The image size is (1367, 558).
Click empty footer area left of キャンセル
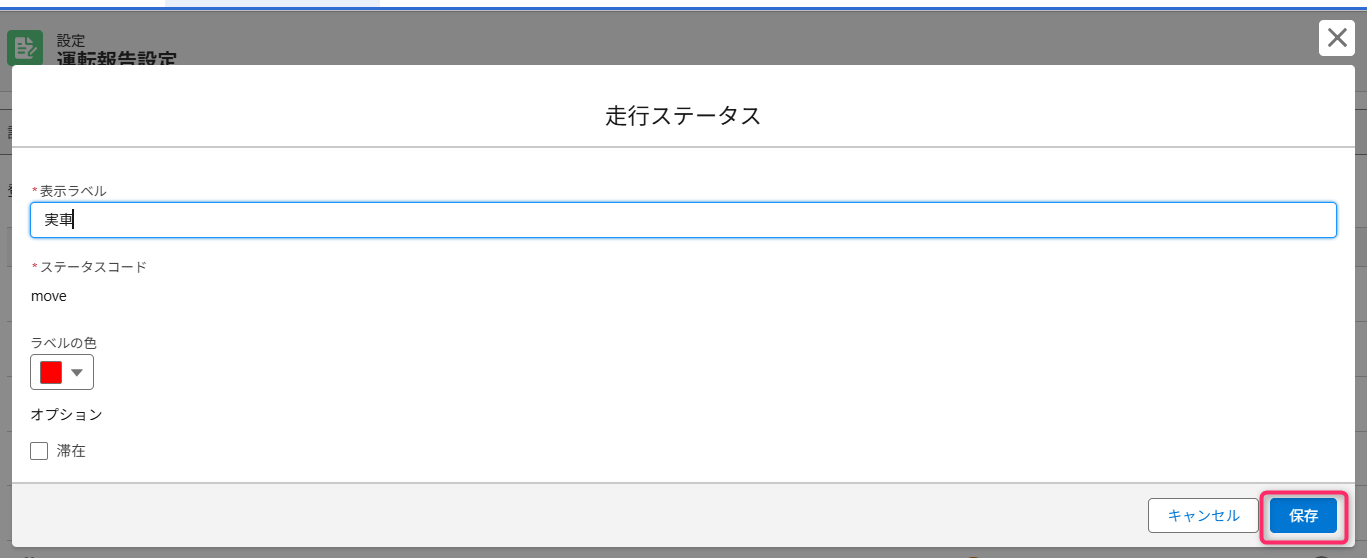pyautogui.click(x=580, y=516)
